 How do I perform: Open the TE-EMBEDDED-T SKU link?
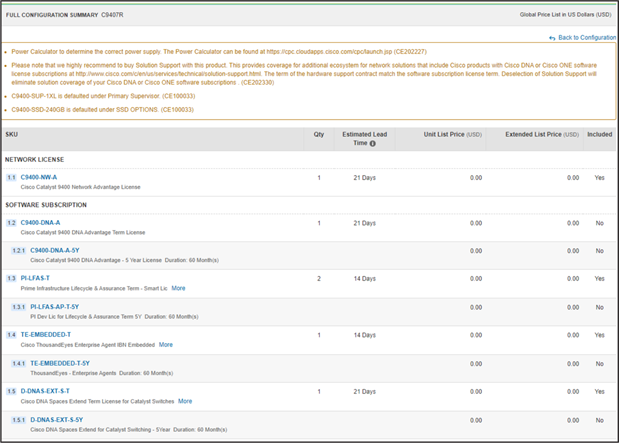tap(46, 334)
